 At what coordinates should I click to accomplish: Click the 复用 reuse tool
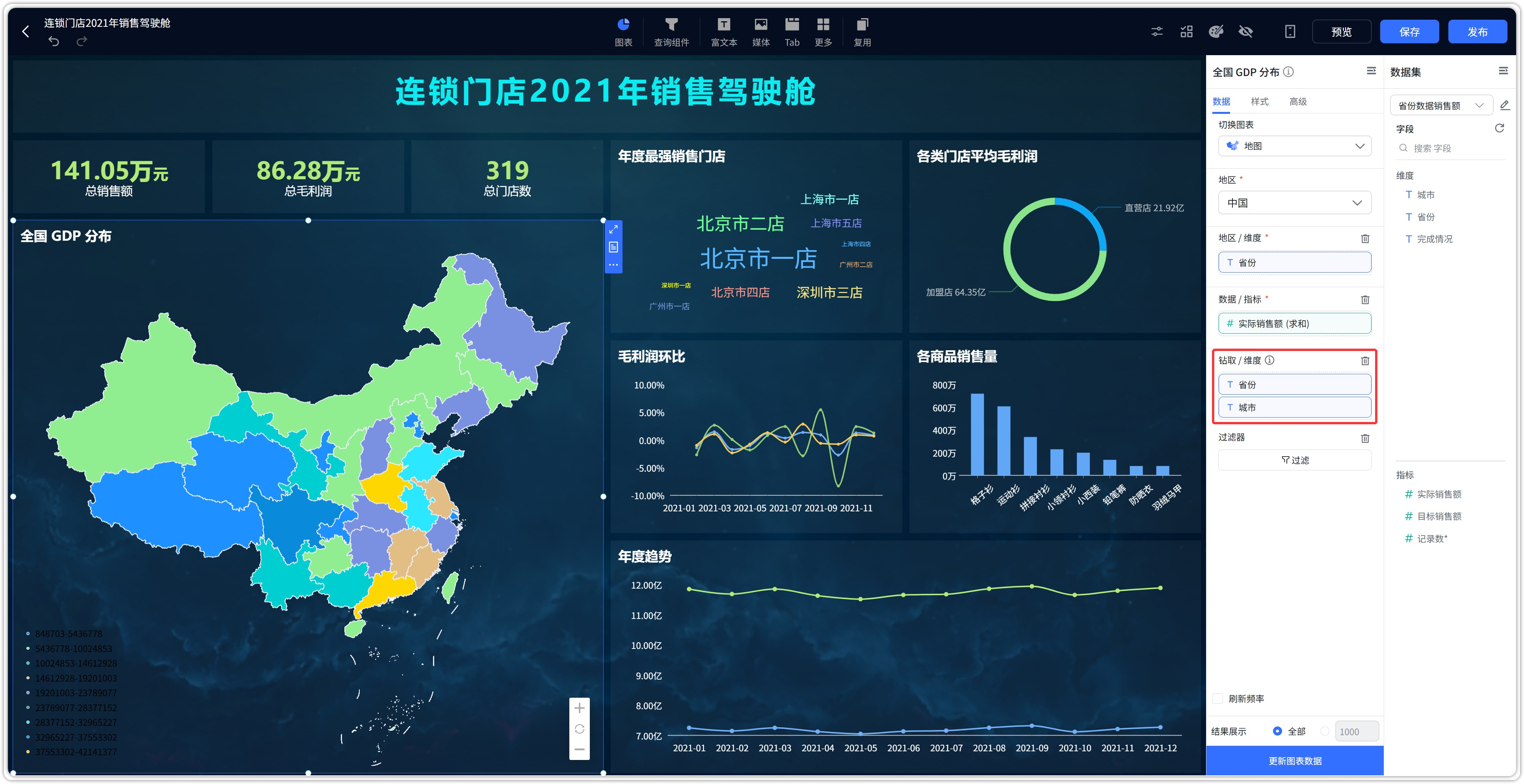click(x=862, y=32)
